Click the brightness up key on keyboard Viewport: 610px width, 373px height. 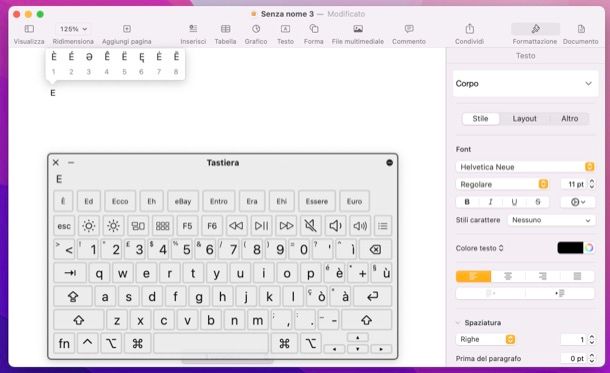coord(113,226)
